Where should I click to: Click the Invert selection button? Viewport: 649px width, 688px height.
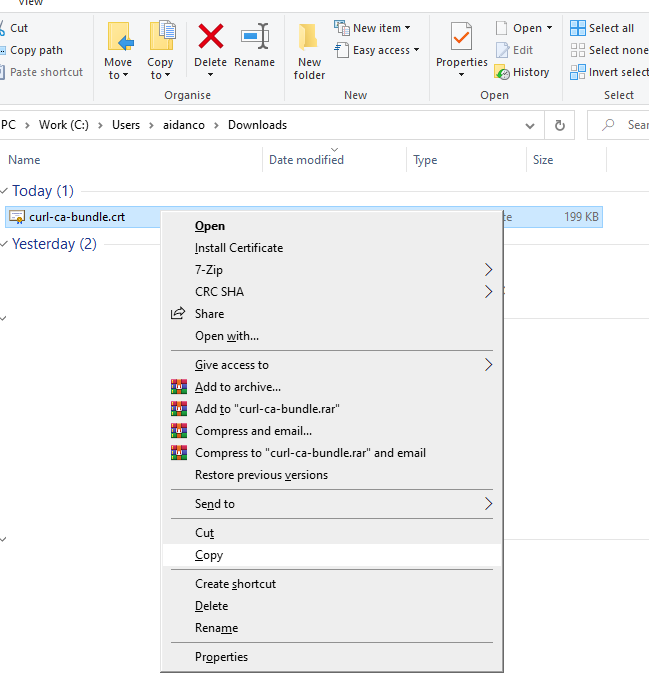click(610, 72)
